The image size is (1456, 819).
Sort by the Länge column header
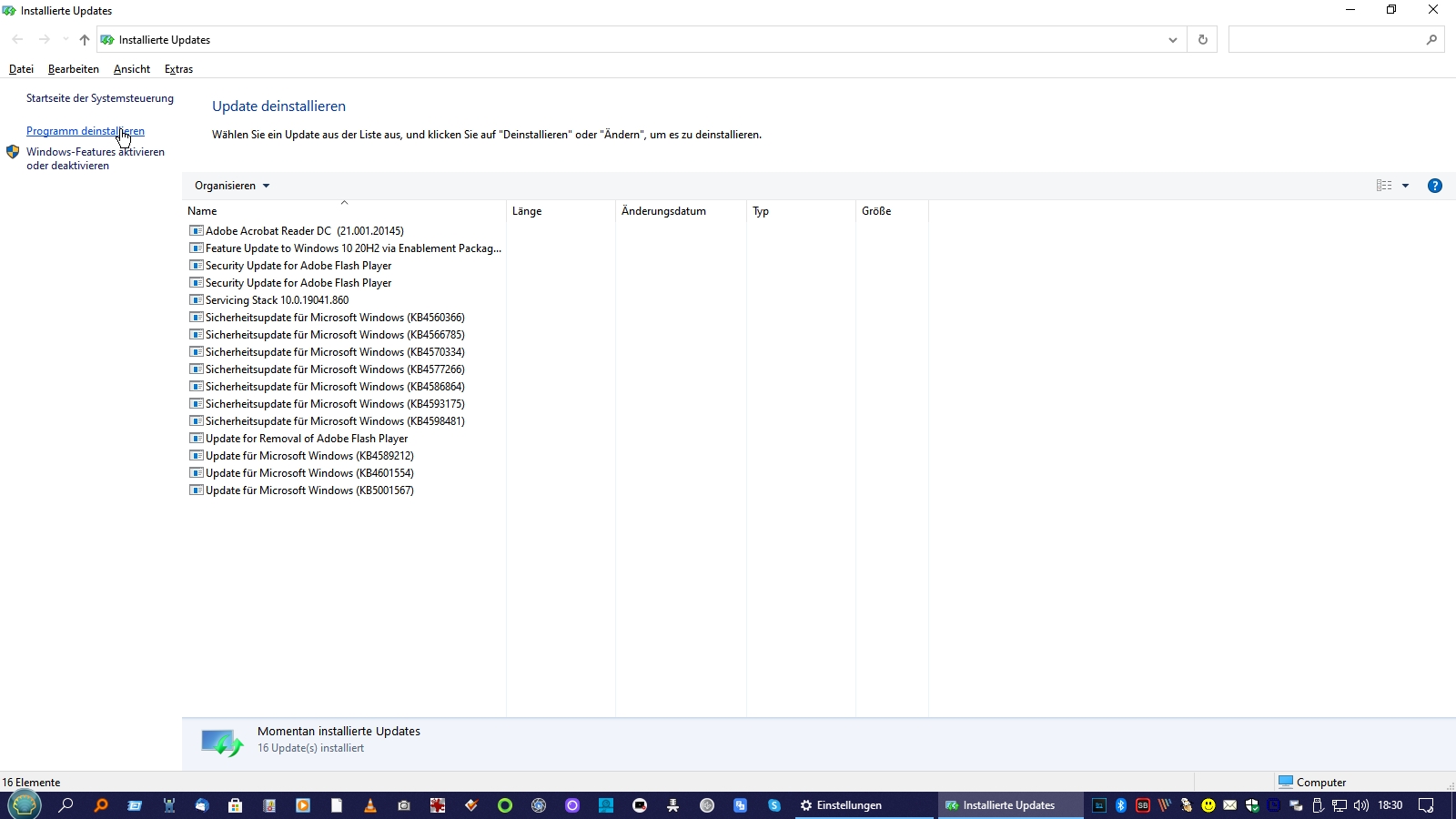561,211
